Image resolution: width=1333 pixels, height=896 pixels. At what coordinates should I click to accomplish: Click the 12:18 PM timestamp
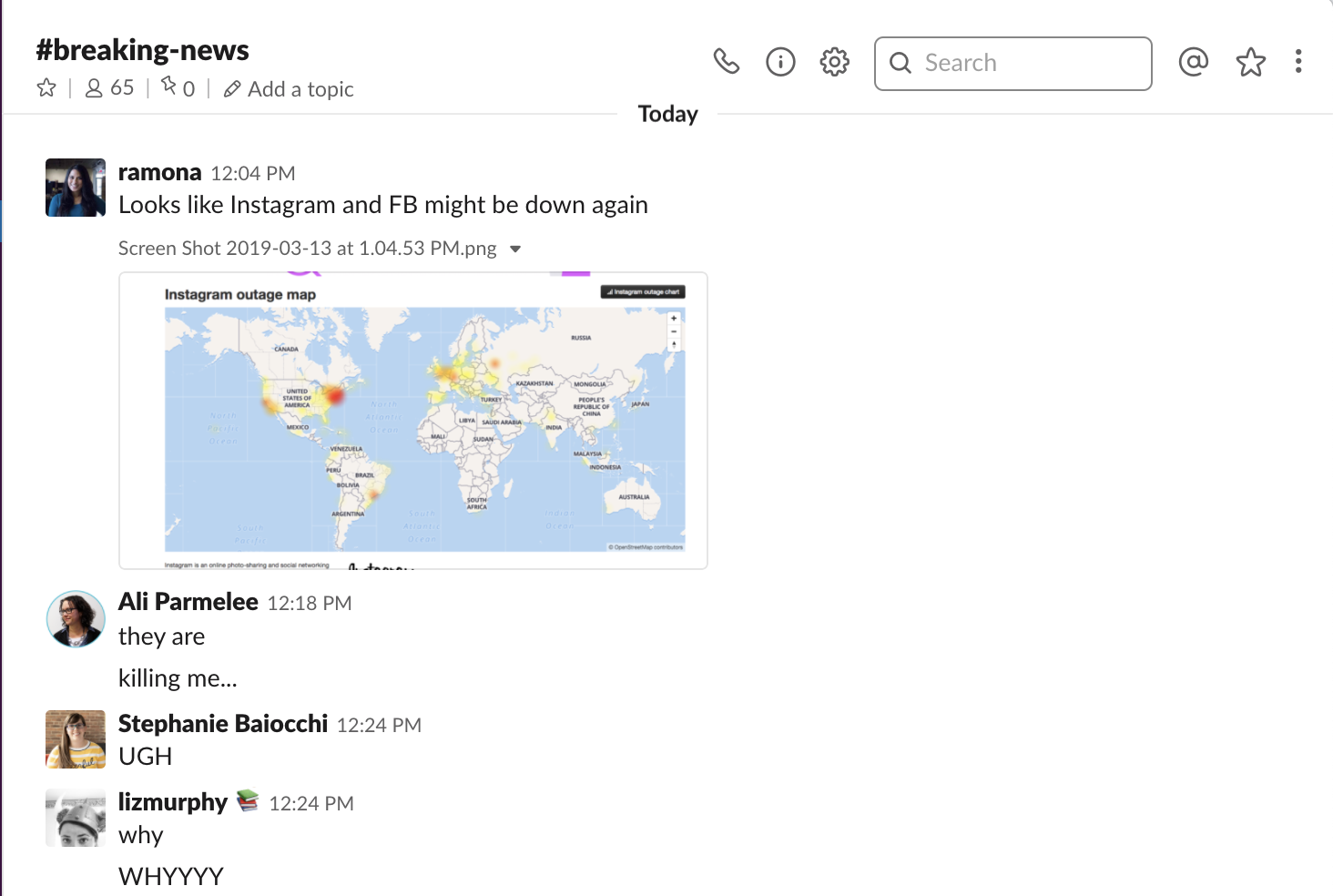[x=310, y=603]
